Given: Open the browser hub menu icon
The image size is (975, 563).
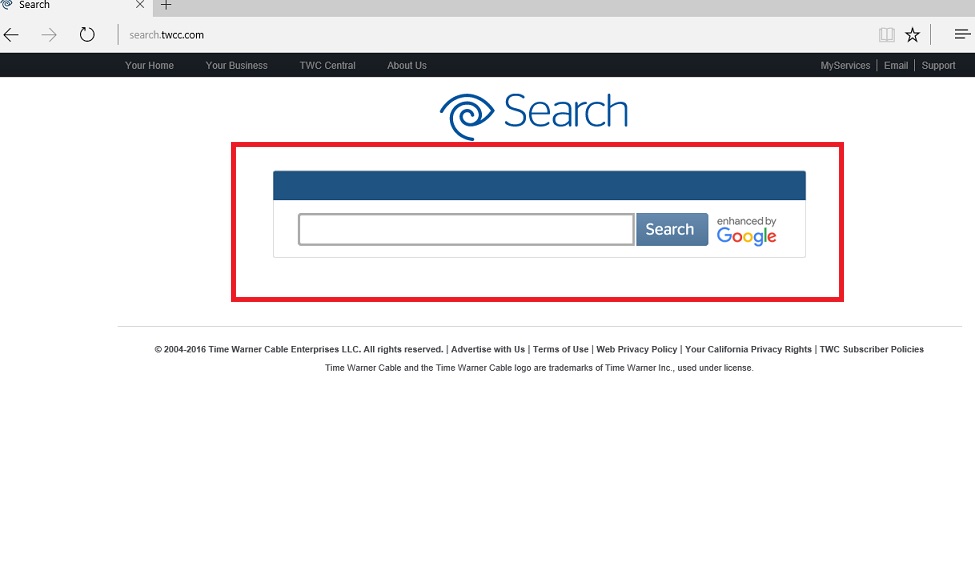Looking at the screenshot, I should (x=963, y=34).
